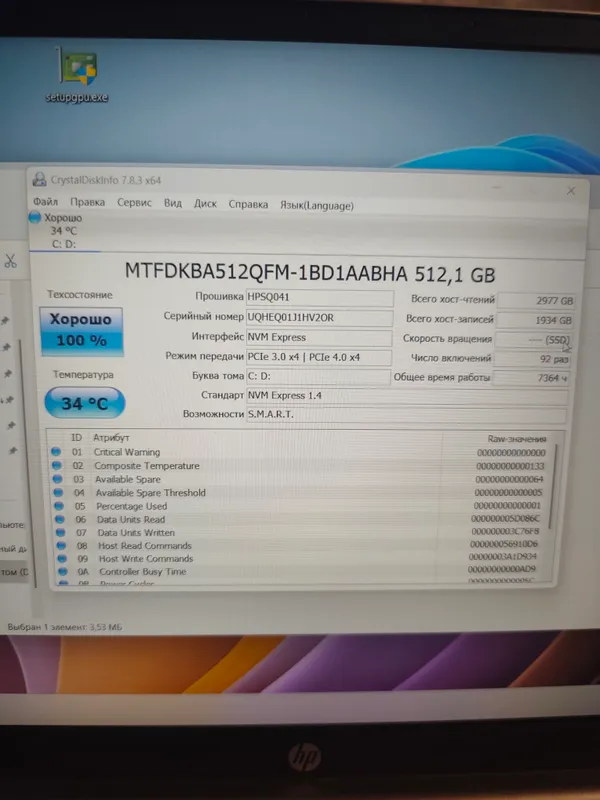Select the Available Spare attribute row
Screen dimensions: 600x800
coord(301,480)
